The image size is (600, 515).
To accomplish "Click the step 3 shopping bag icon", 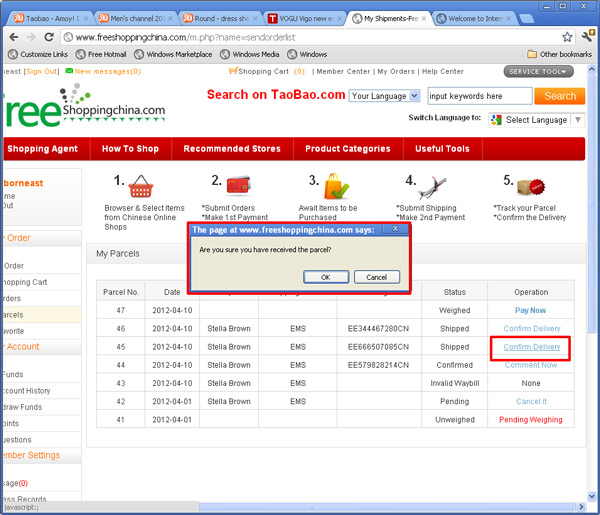I will pos(336,186).
